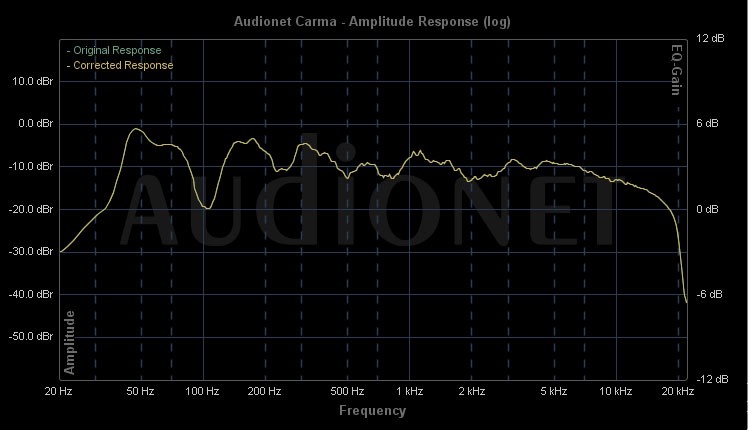Viewport: 748px width, 430px height.
Task: Click the '10 kHz' frequency axis label
Action: point(615,392)
